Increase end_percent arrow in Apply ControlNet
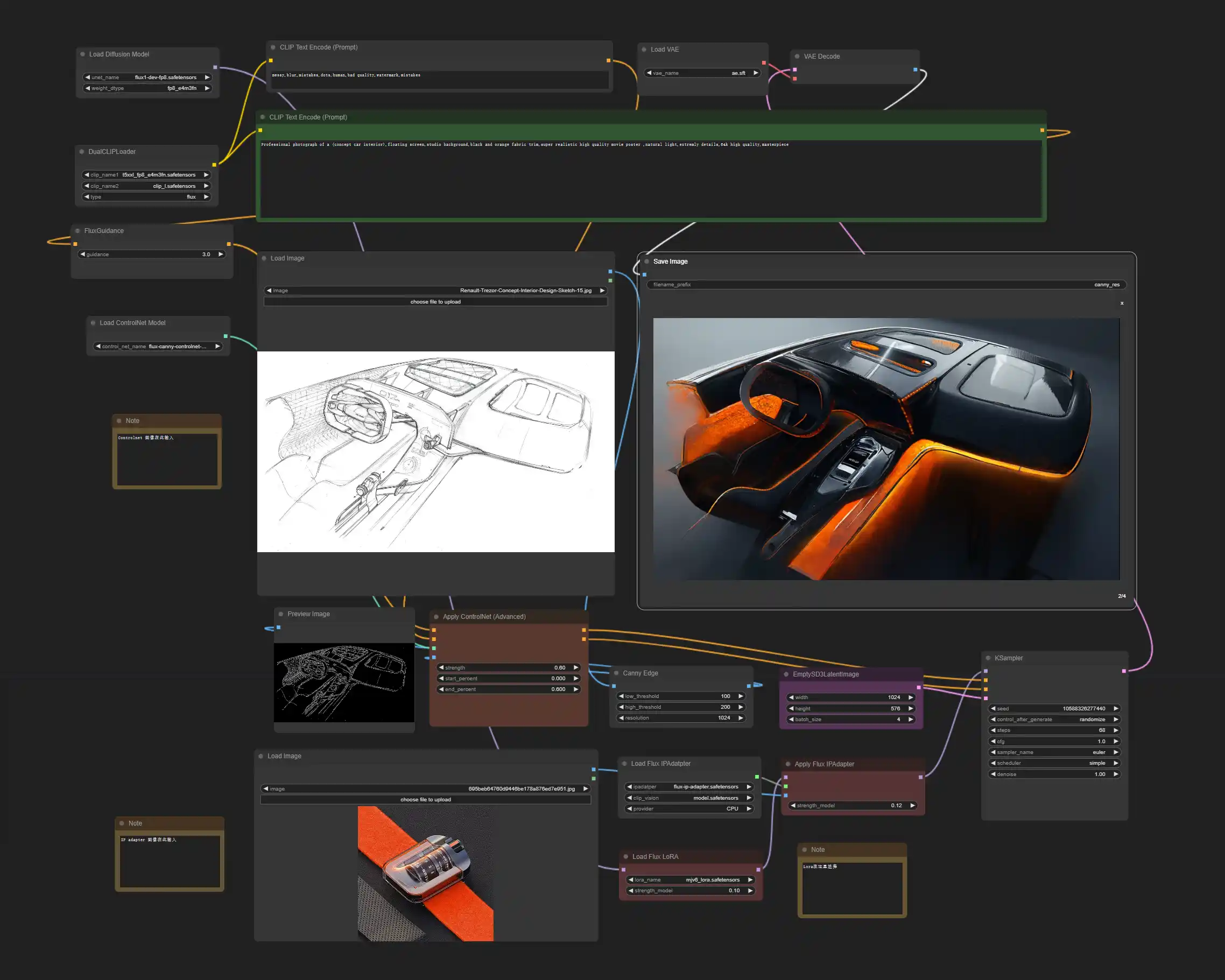This screenshot has height=980, width=1225. click(576, 689)
